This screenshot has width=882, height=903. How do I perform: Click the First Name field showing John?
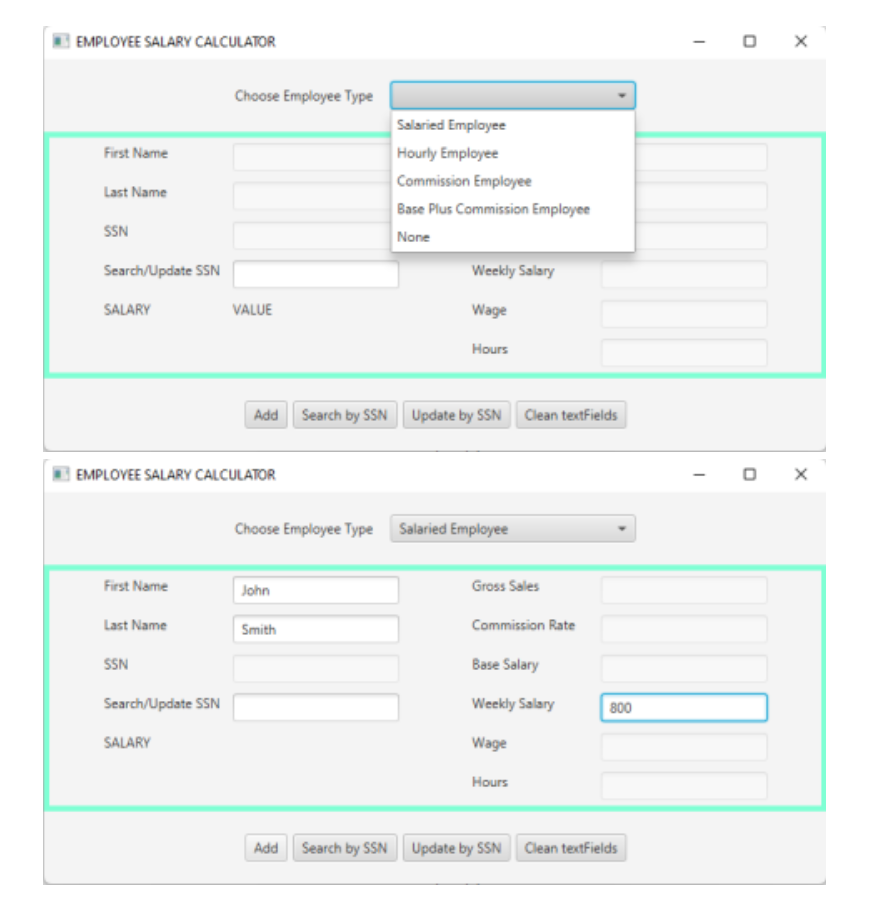coord(313,590)
